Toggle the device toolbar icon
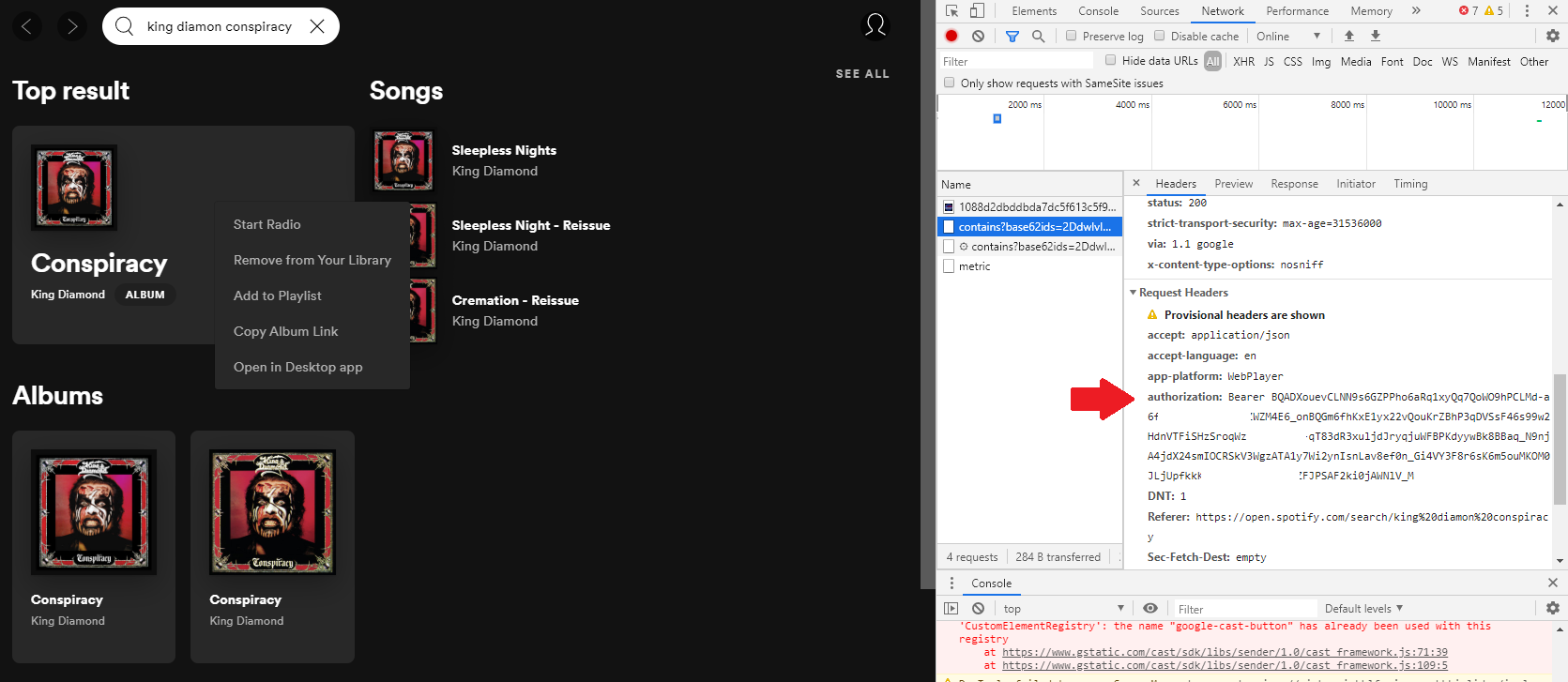This screenshot has width=1568, height=682. [977, 11]
